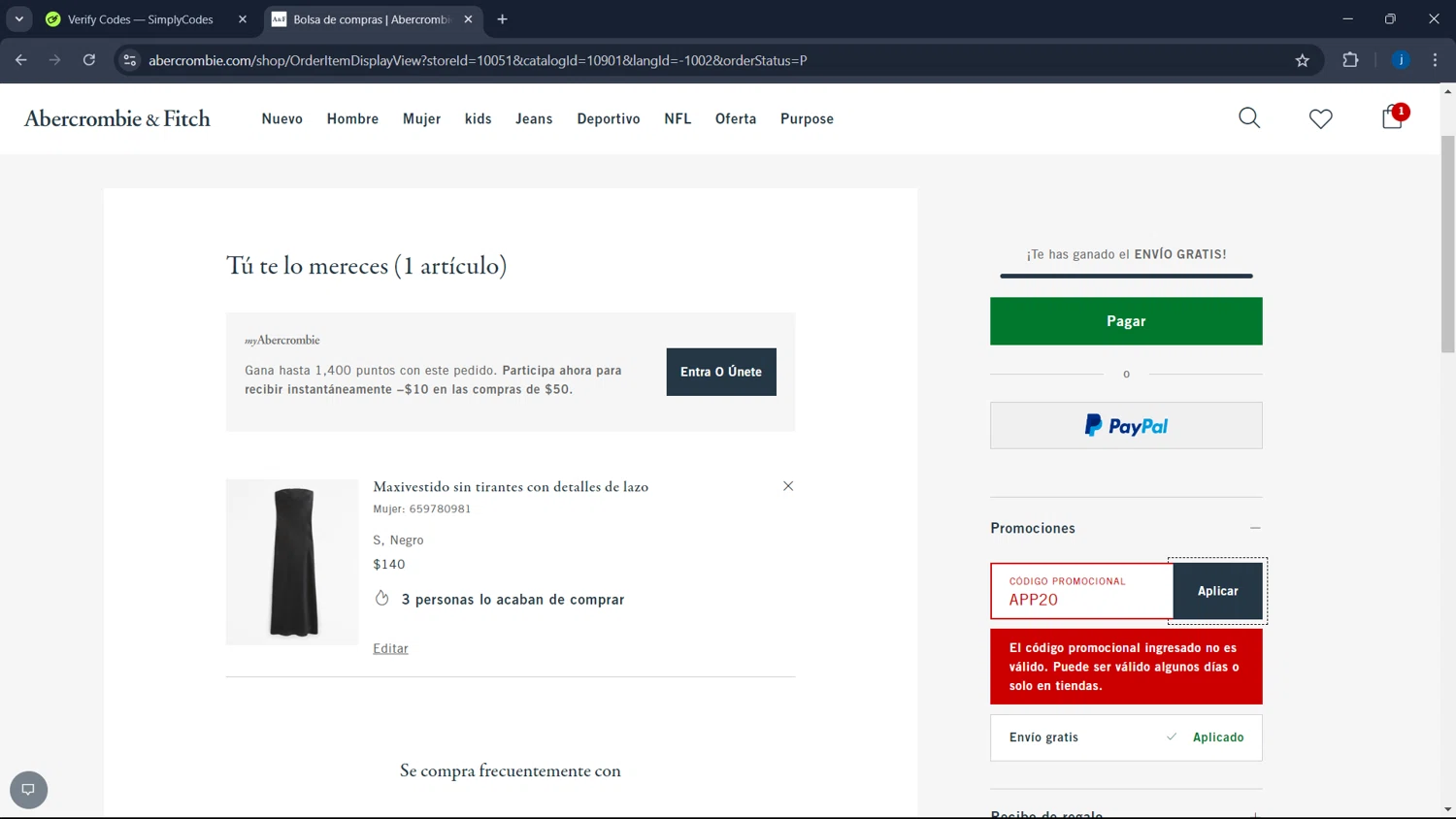The width and height of the screenshot is (1456, 819).
Task: Click the address bar URL
Action: pyautogui.click(x=478, y=60)
